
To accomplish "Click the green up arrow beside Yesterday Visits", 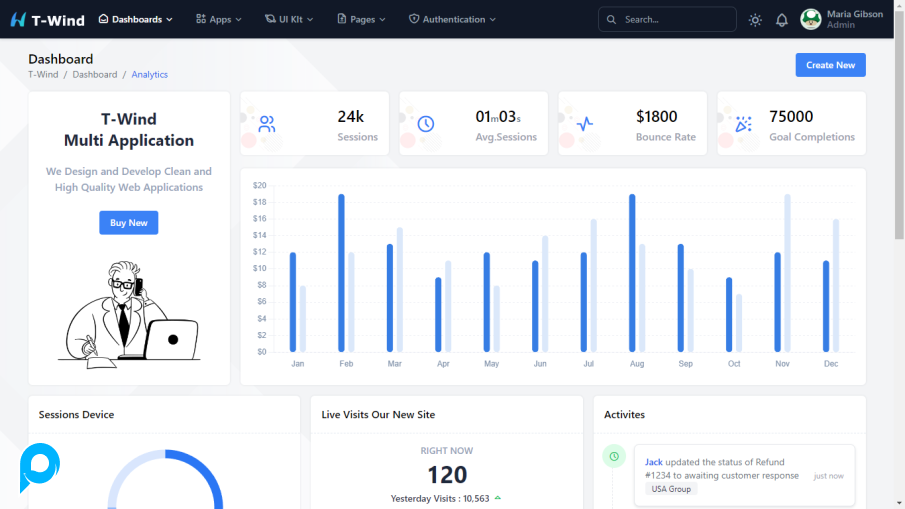I will pos(498,498).
